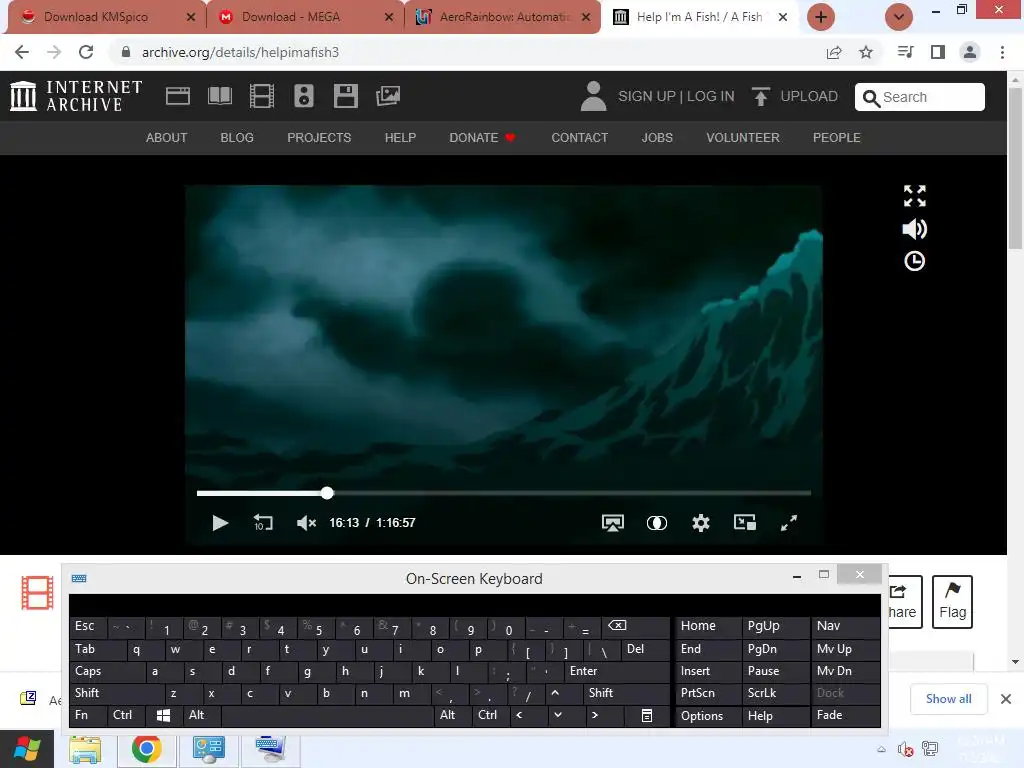This screenshot has height=768, width=1024.
Task: Click the Backspace key icon on On-Screen Keyboard
Action: [x=635, y=626]
